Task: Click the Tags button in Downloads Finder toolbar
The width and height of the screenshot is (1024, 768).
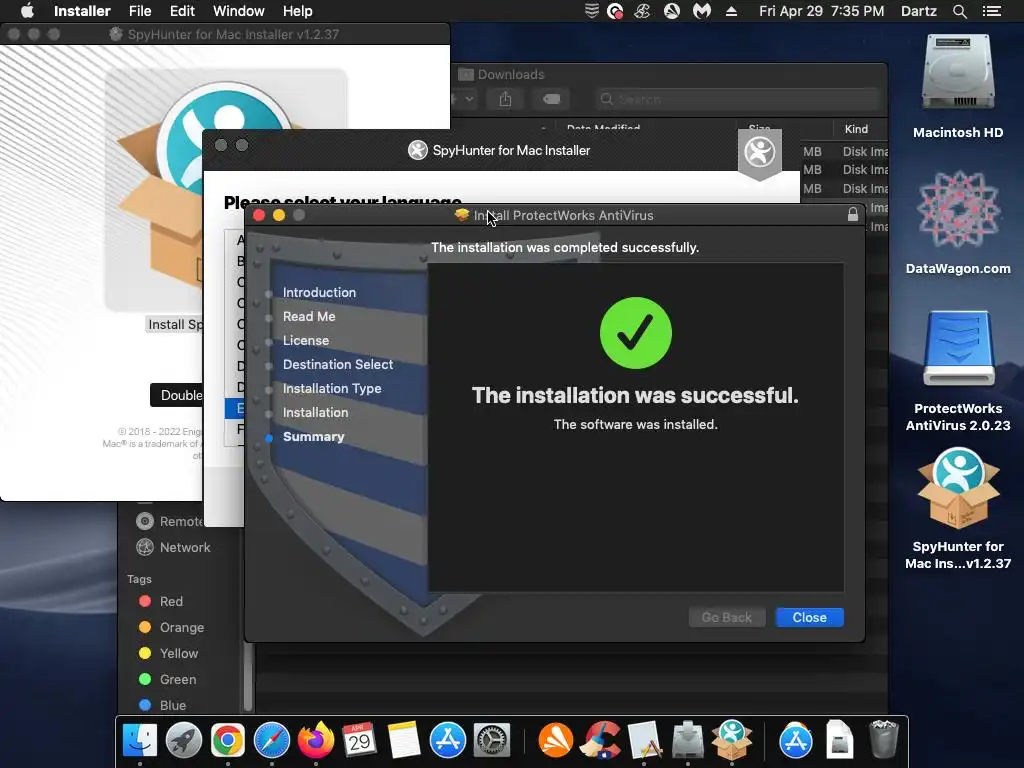Action: click(551, 99)
